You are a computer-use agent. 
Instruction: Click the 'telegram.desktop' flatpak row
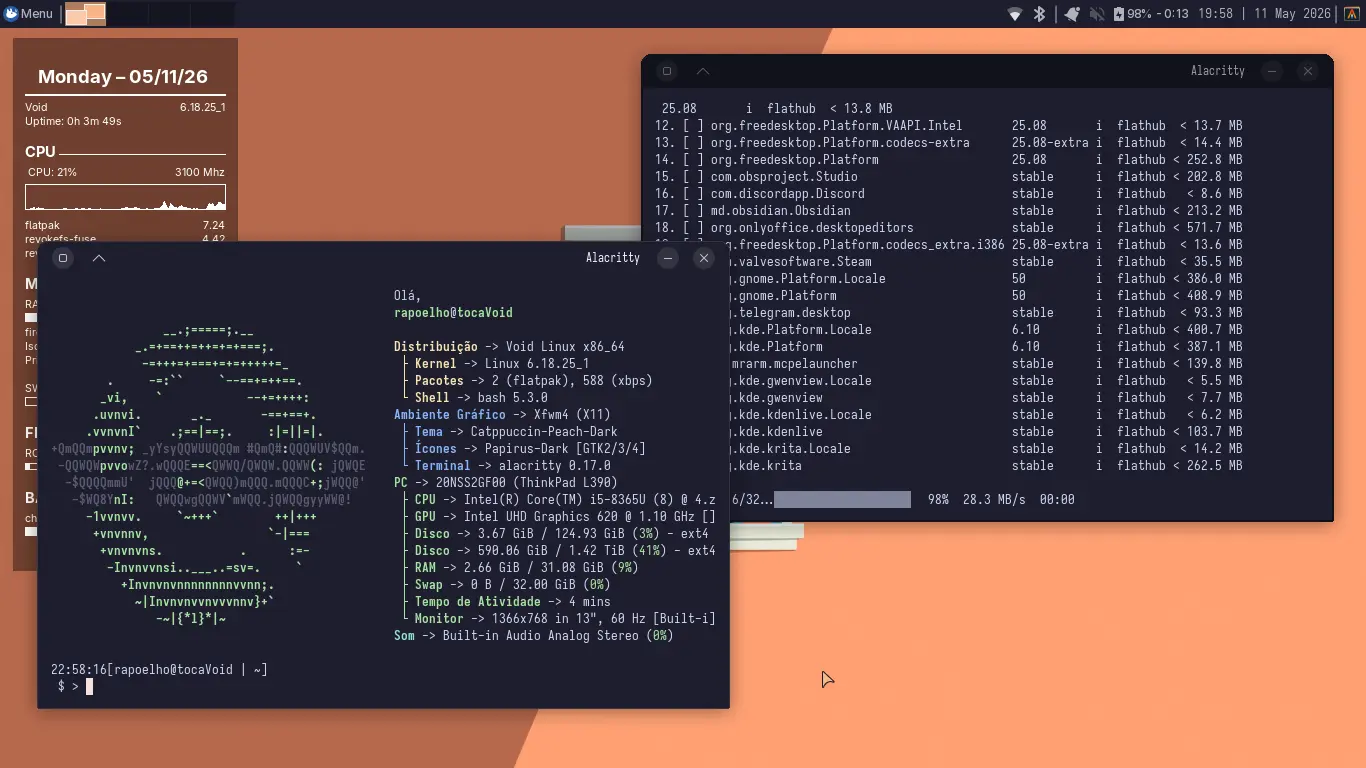coord(987,313)
